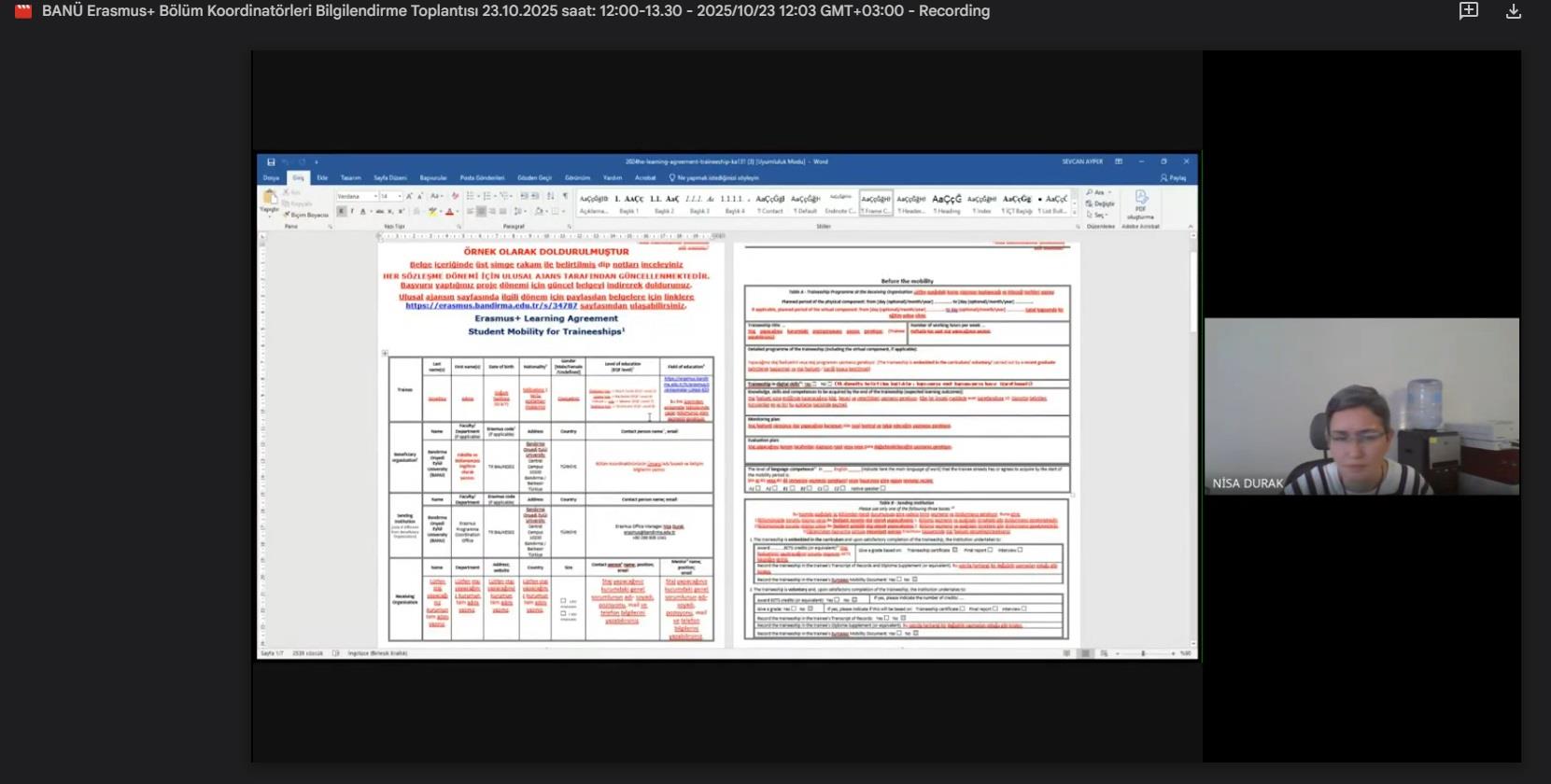Click the Yapıştır (Paste) icon
Image resolution: width=1551 pixels, height=784 pixels.
pyautogui.click(x=270, y=200)
